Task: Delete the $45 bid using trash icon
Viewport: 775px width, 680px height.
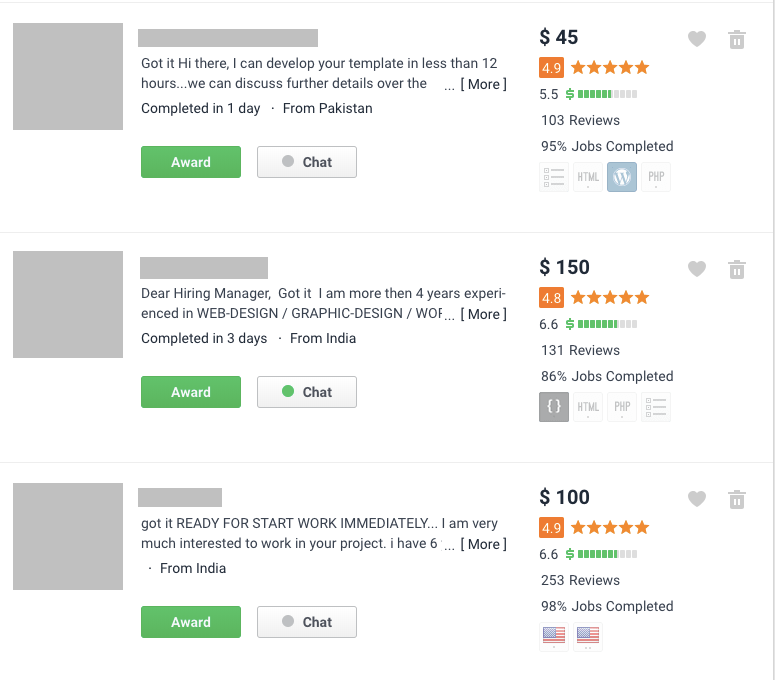Action: [737, 39]
